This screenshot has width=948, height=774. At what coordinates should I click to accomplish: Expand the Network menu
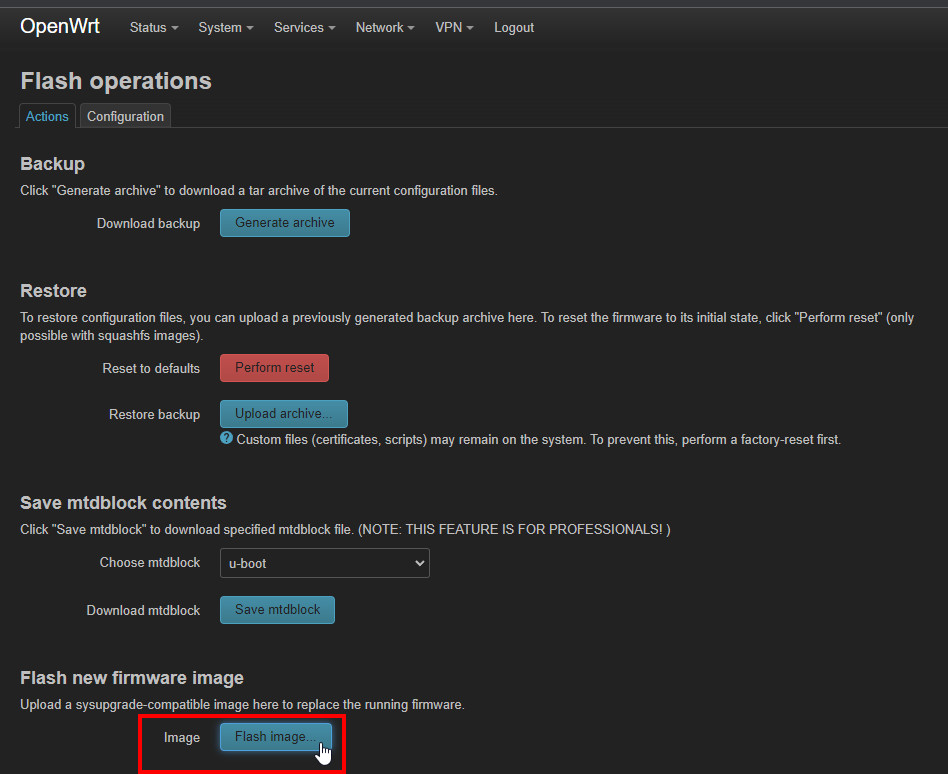click(385, 28)
